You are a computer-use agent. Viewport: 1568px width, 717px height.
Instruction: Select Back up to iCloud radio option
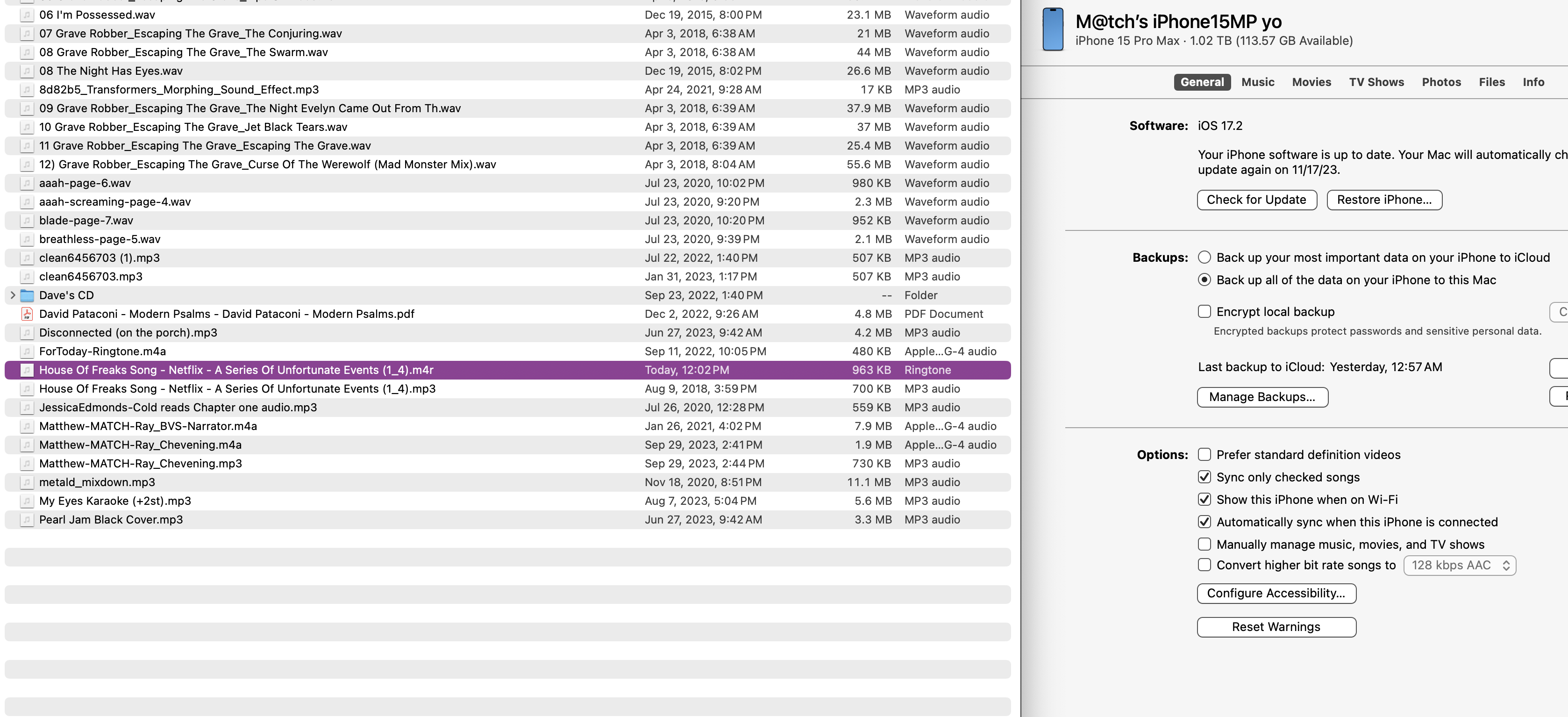(x=1204, y=258)
